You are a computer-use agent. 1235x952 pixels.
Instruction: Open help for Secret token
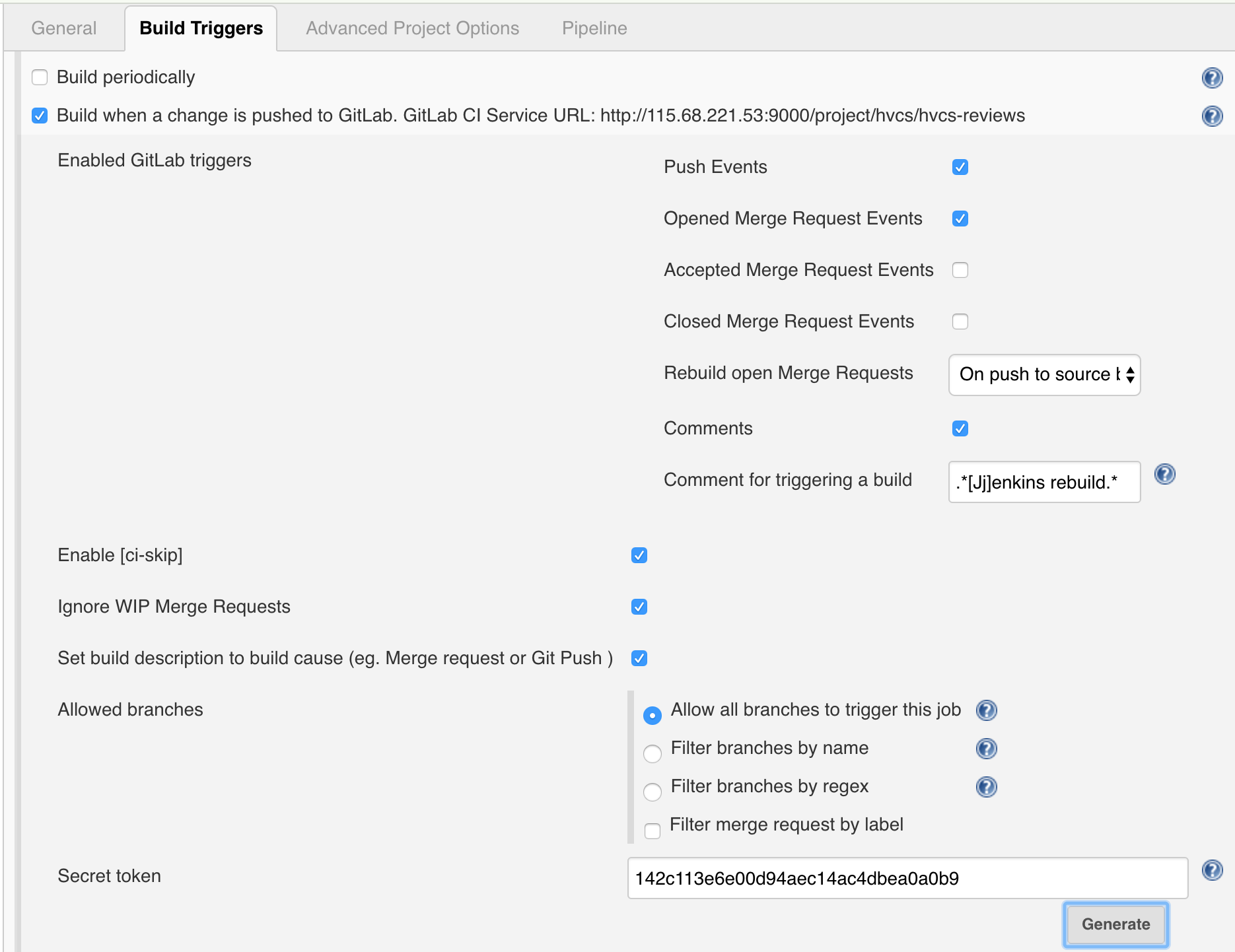coord(1212,870)
